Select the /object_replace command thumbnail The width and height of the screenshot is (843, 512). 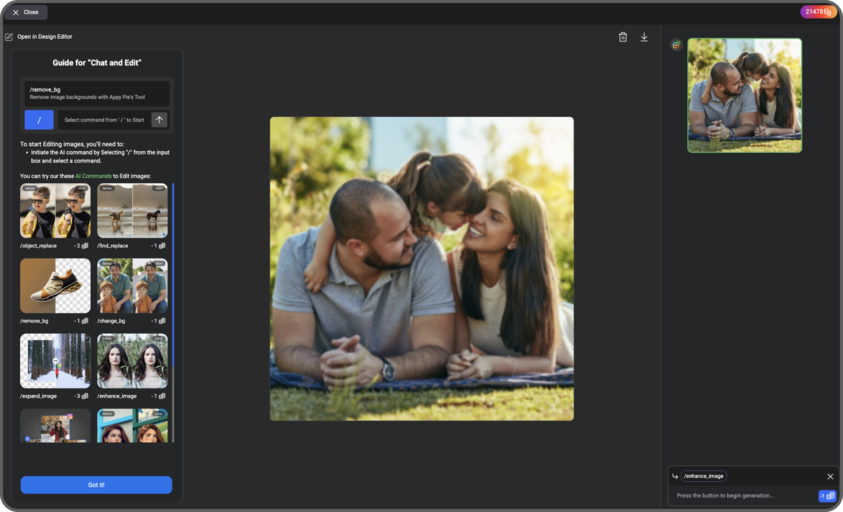[x=55, y=210]
